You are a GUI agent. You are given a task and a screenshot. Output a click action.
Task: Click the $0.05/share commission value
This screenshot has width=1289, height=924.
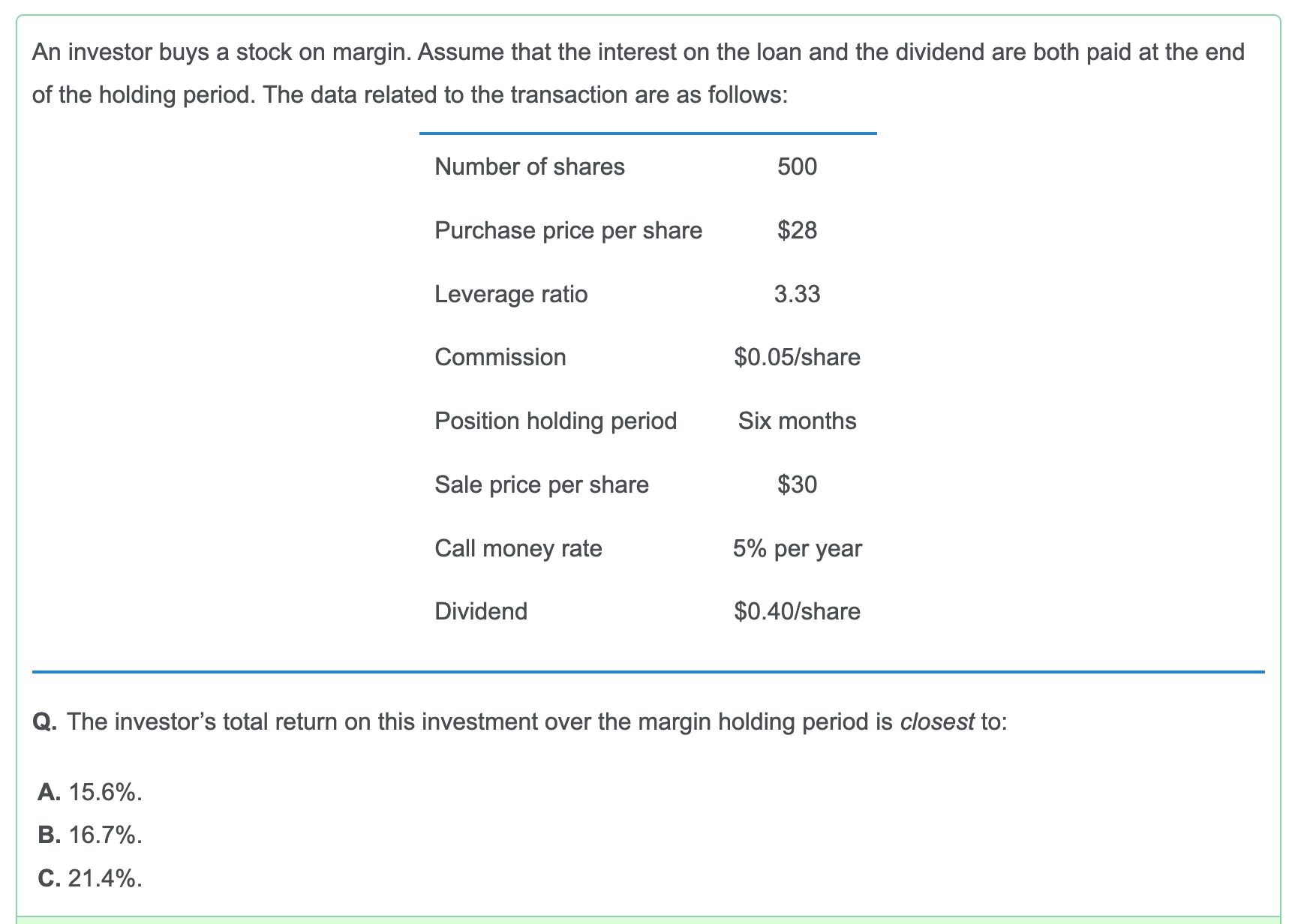click(x=797, y=356)
